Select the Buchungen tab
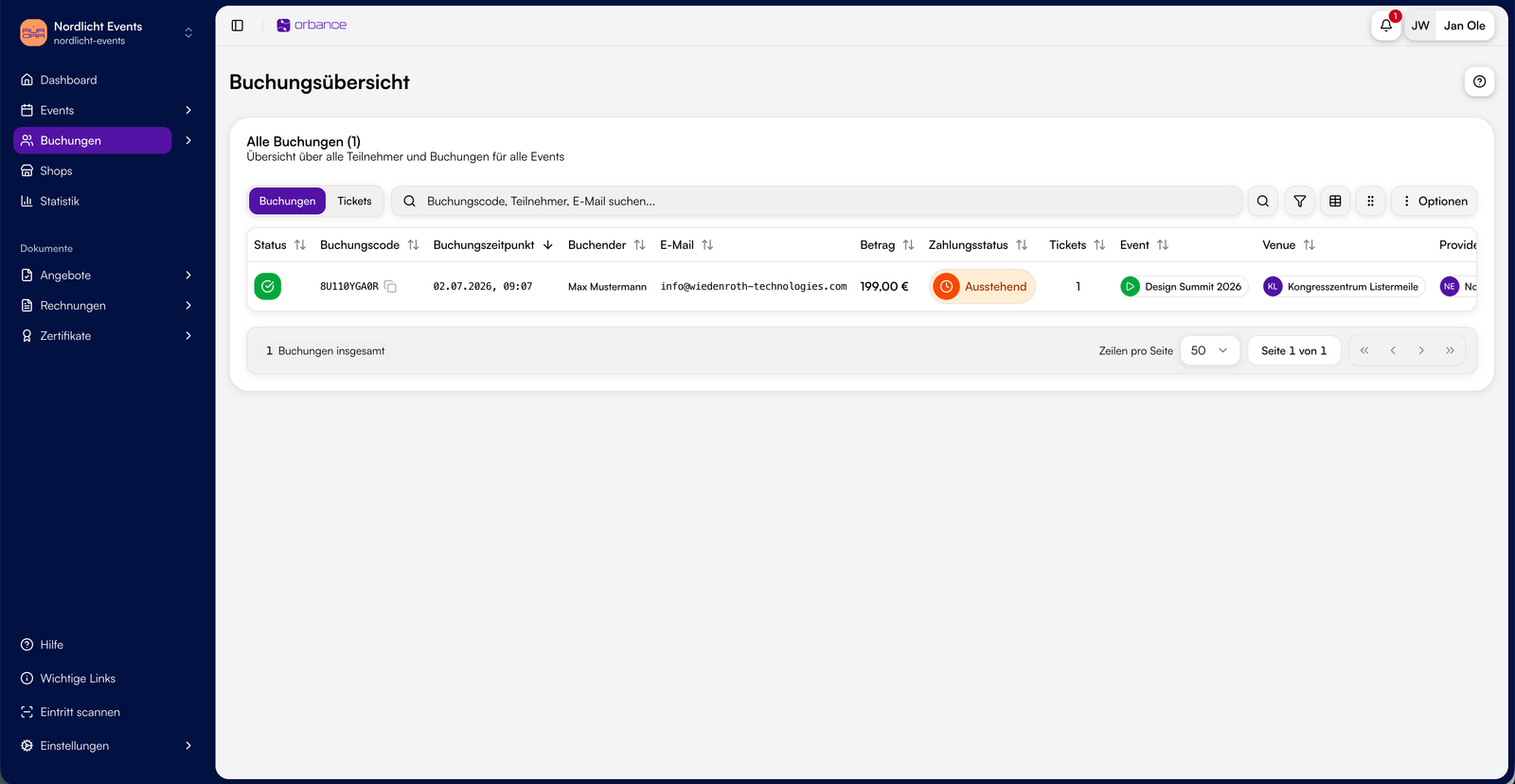The height and width of the screenshot is (784, 1515). tap(287, 201)
